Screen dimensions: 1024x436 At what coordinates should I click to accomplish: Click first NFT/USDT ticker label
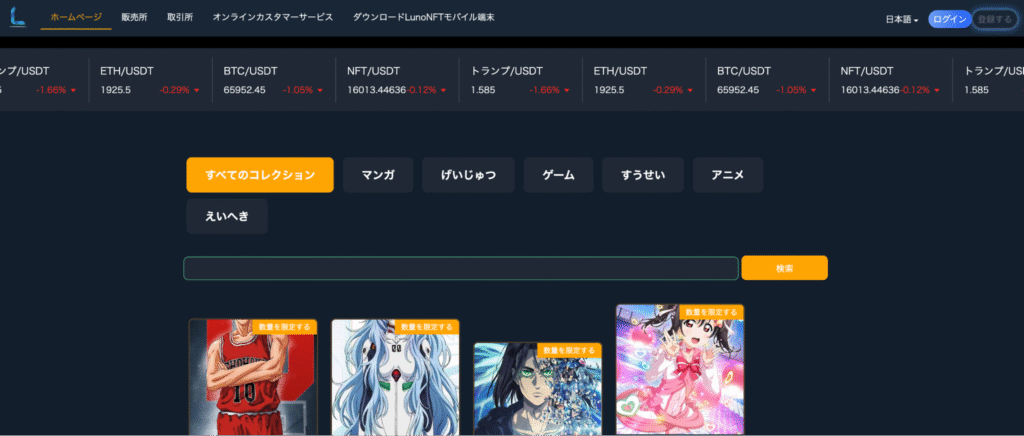[x=374, y=70]
